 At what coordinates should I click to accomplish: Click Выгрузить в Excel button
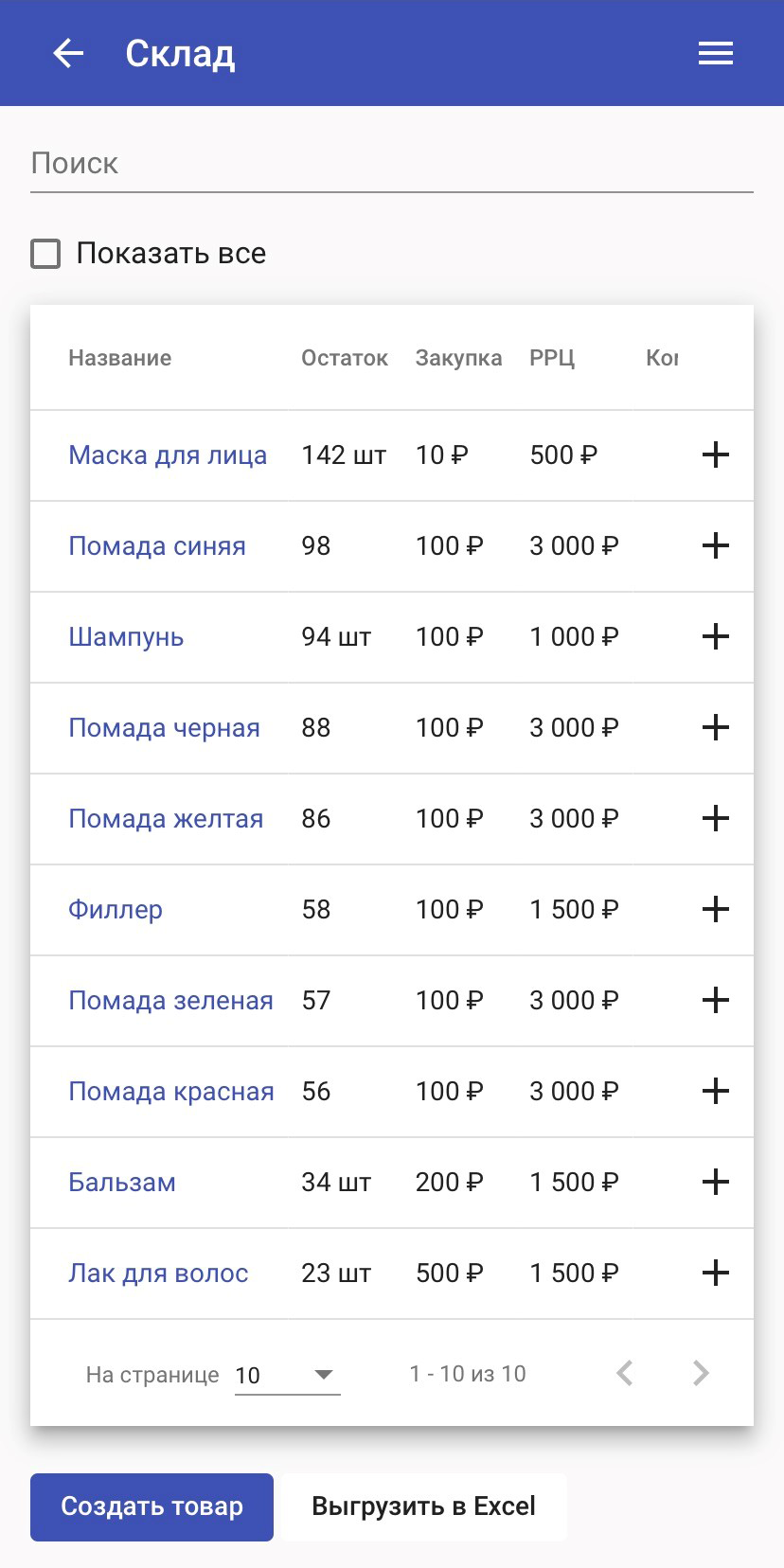423,1506
